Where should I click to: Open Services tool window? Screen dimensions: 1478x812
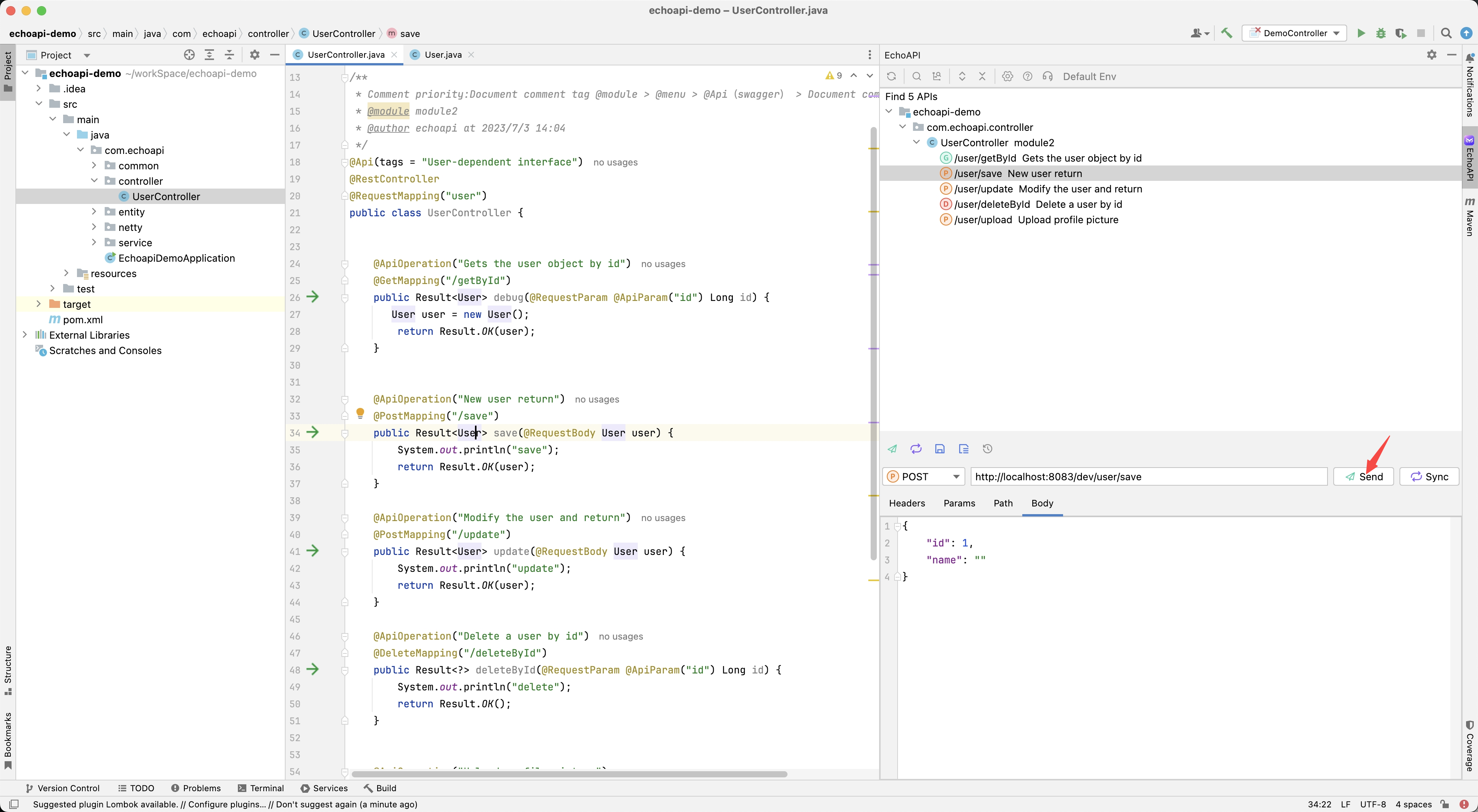[x=324, y=788]
